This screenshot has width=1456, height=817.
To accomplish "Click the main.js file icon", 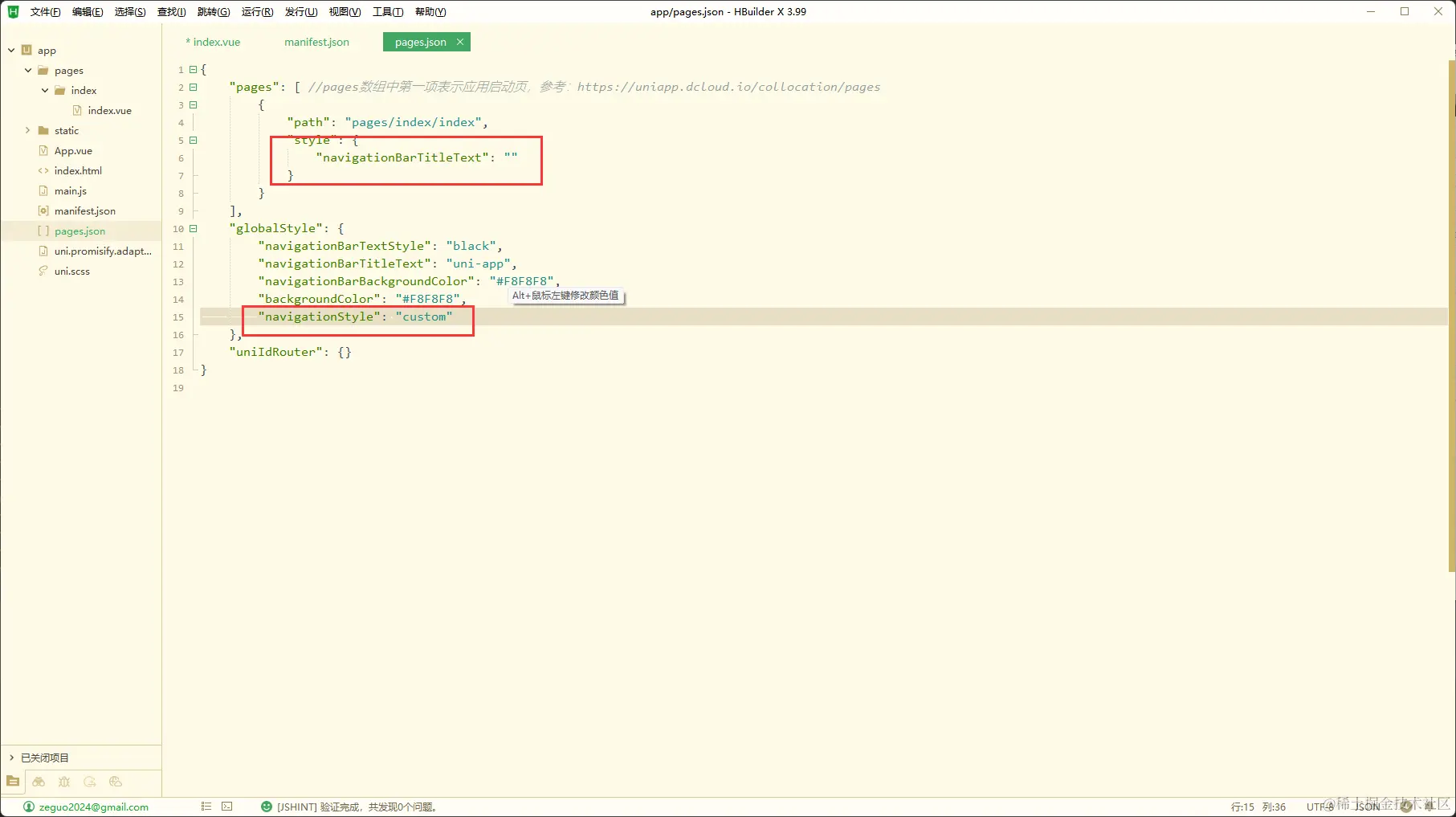I will pos(43,191).
